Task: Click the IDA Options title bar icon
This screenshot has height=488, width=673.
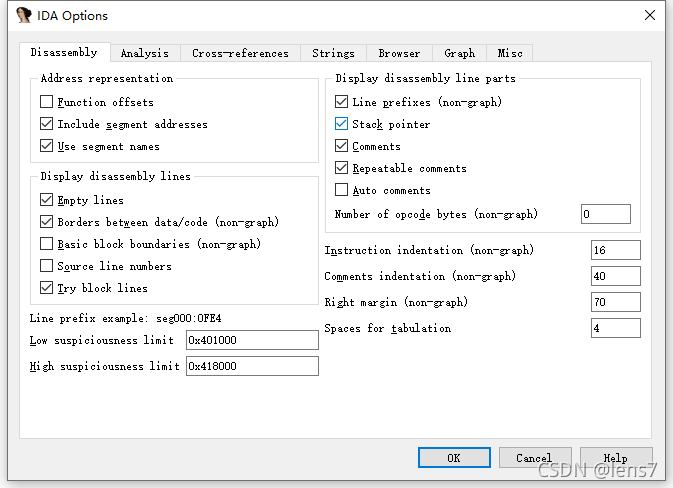Action: (24, 15)
